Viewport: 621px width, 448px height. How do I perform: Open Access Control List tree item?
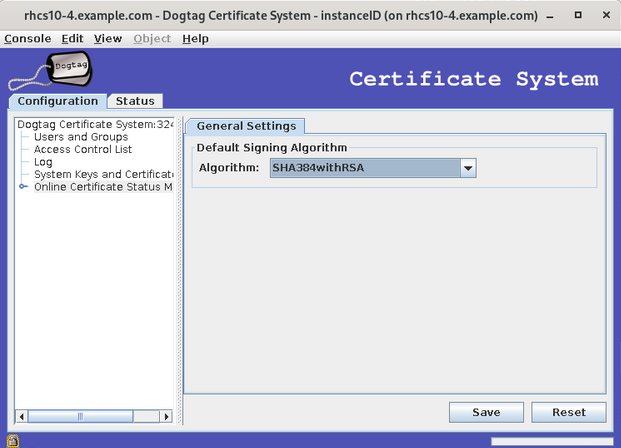point(83,149)
